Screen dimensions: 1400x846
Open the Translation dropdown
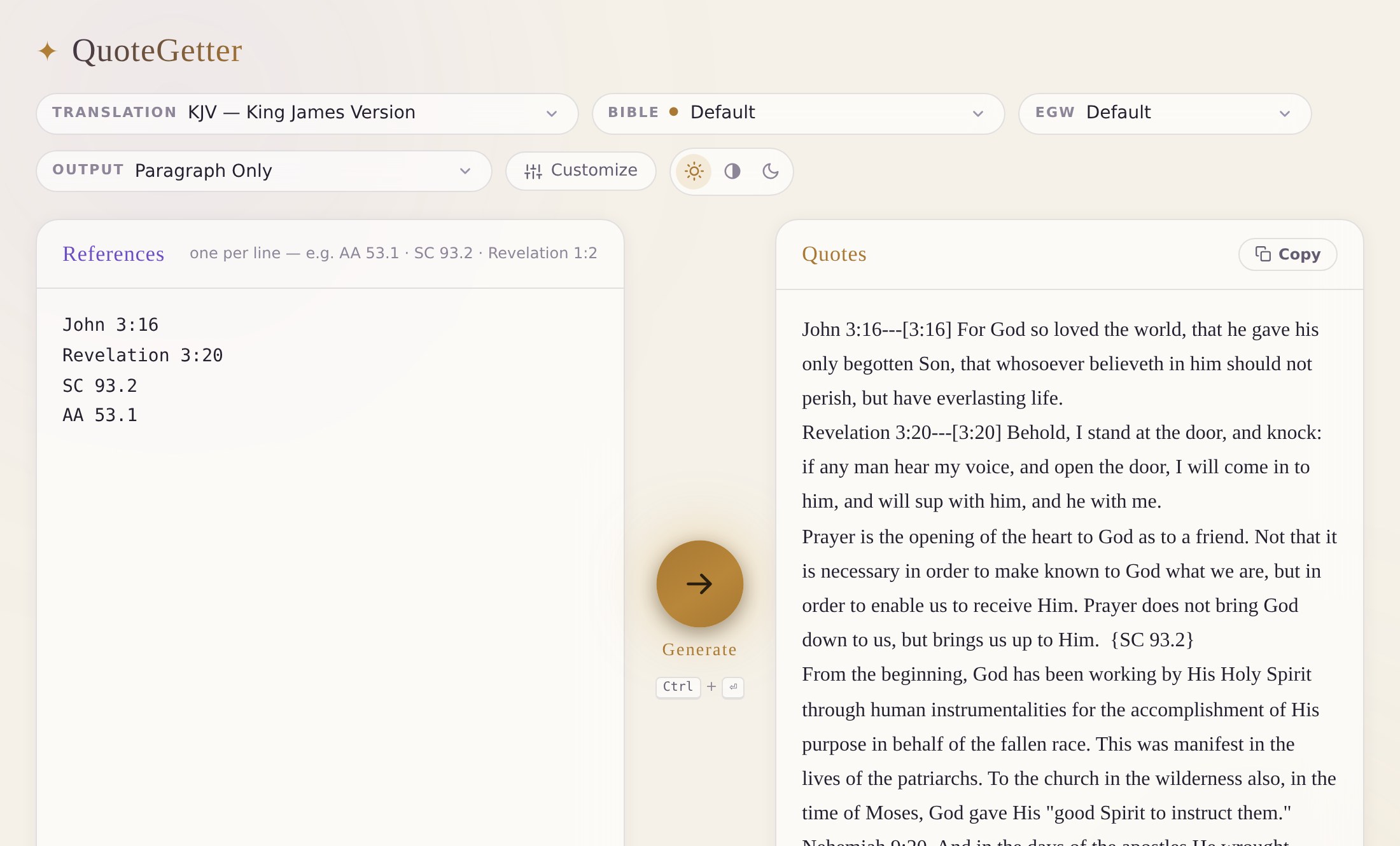pos(307,113)
